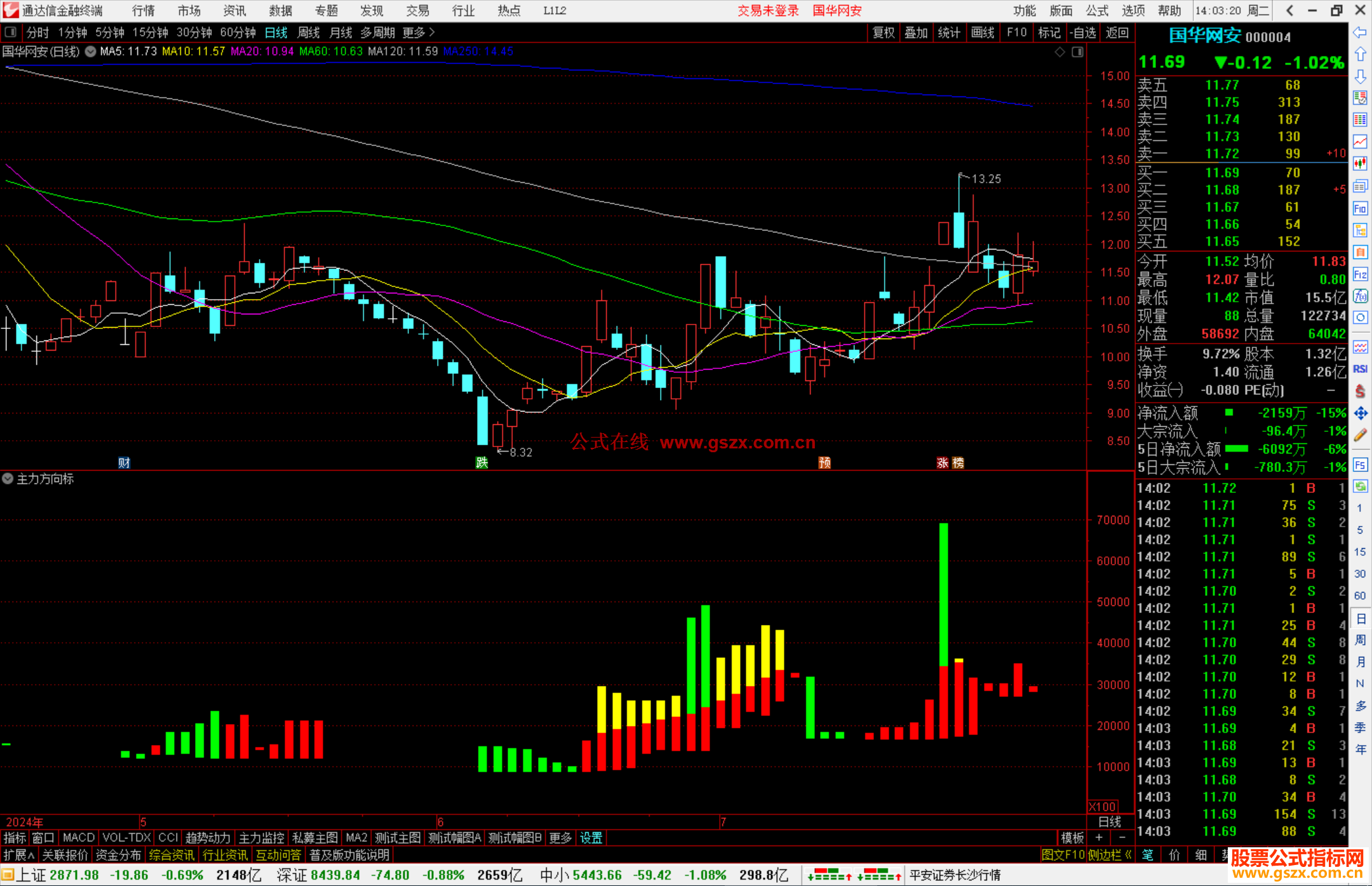This screenshot has width=1372, height=886.
Task: Click the F10 icon in right sidebar
Action: [x=1360, y=208]
